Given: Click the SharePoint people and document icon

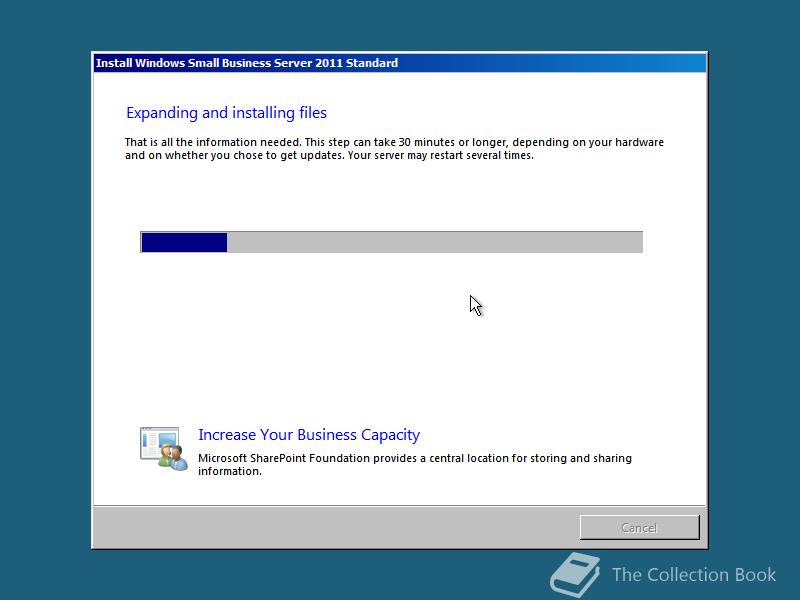Looking at the screenshot, I should point(164,449).
